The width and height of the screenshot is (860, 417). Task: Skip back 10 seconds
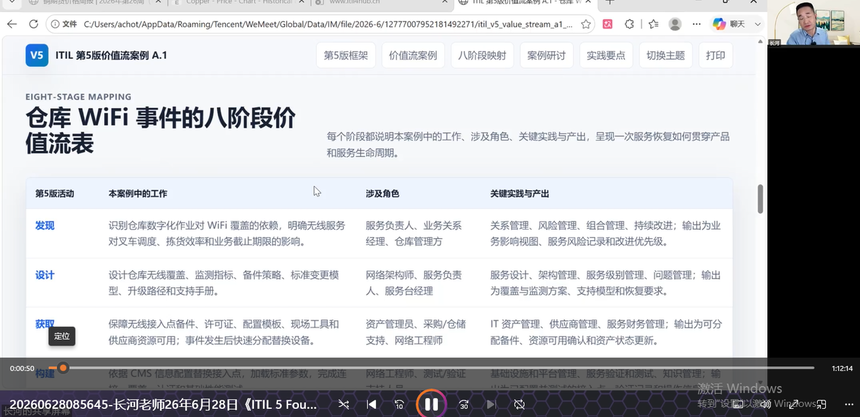(400, 404)
